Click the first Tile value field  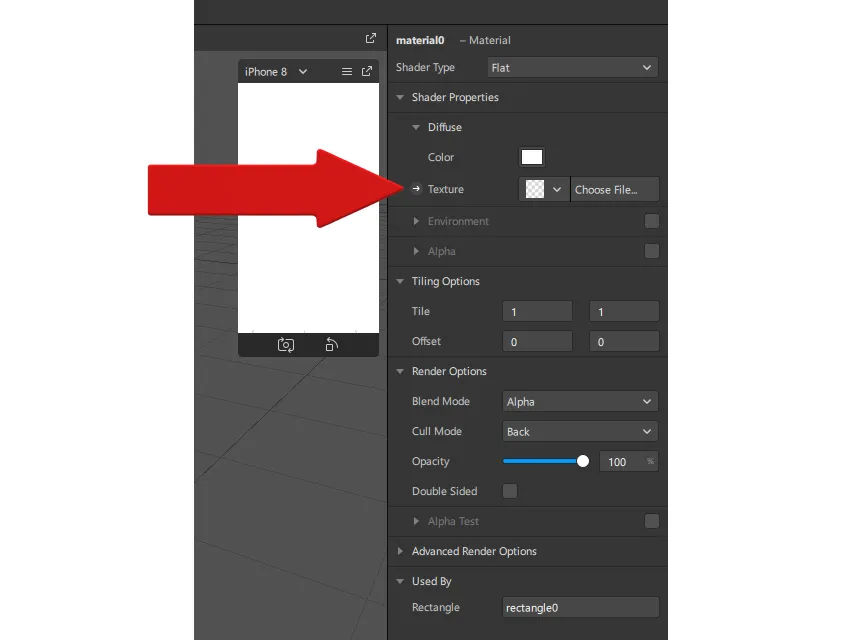point(537,312)
